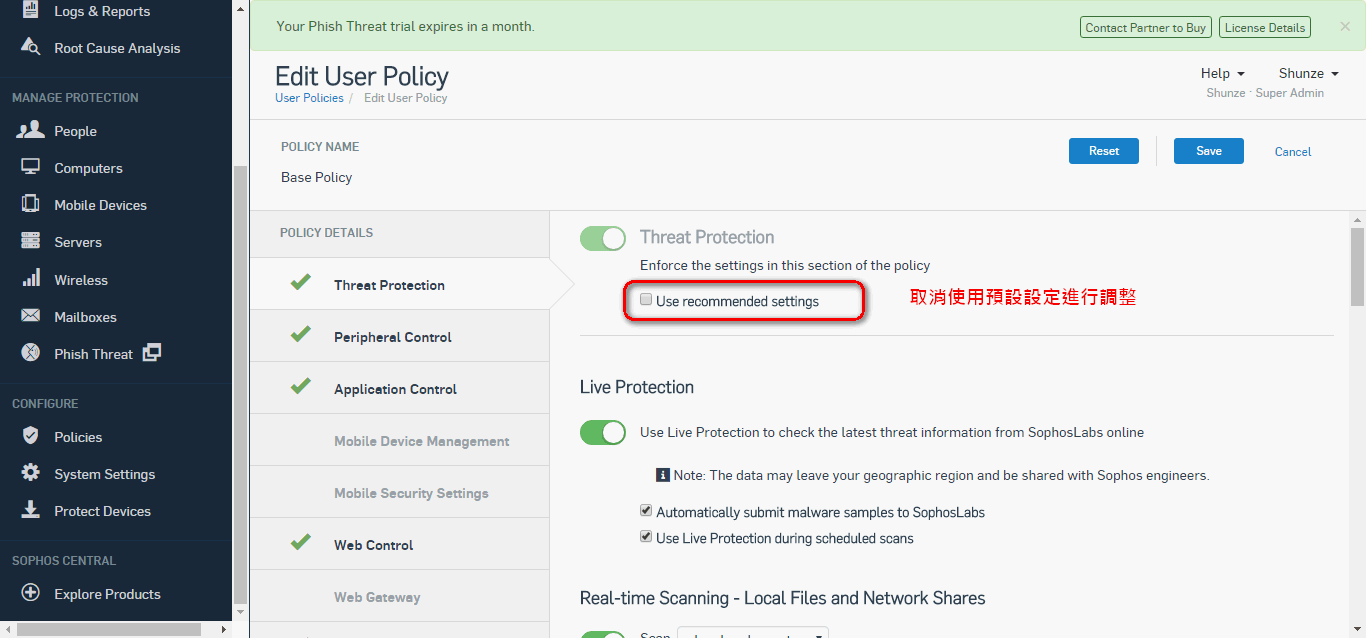Screen dimensions: 1366x638
Task: Select the Mobile Security Settings tab
Action: click(400, 492)
